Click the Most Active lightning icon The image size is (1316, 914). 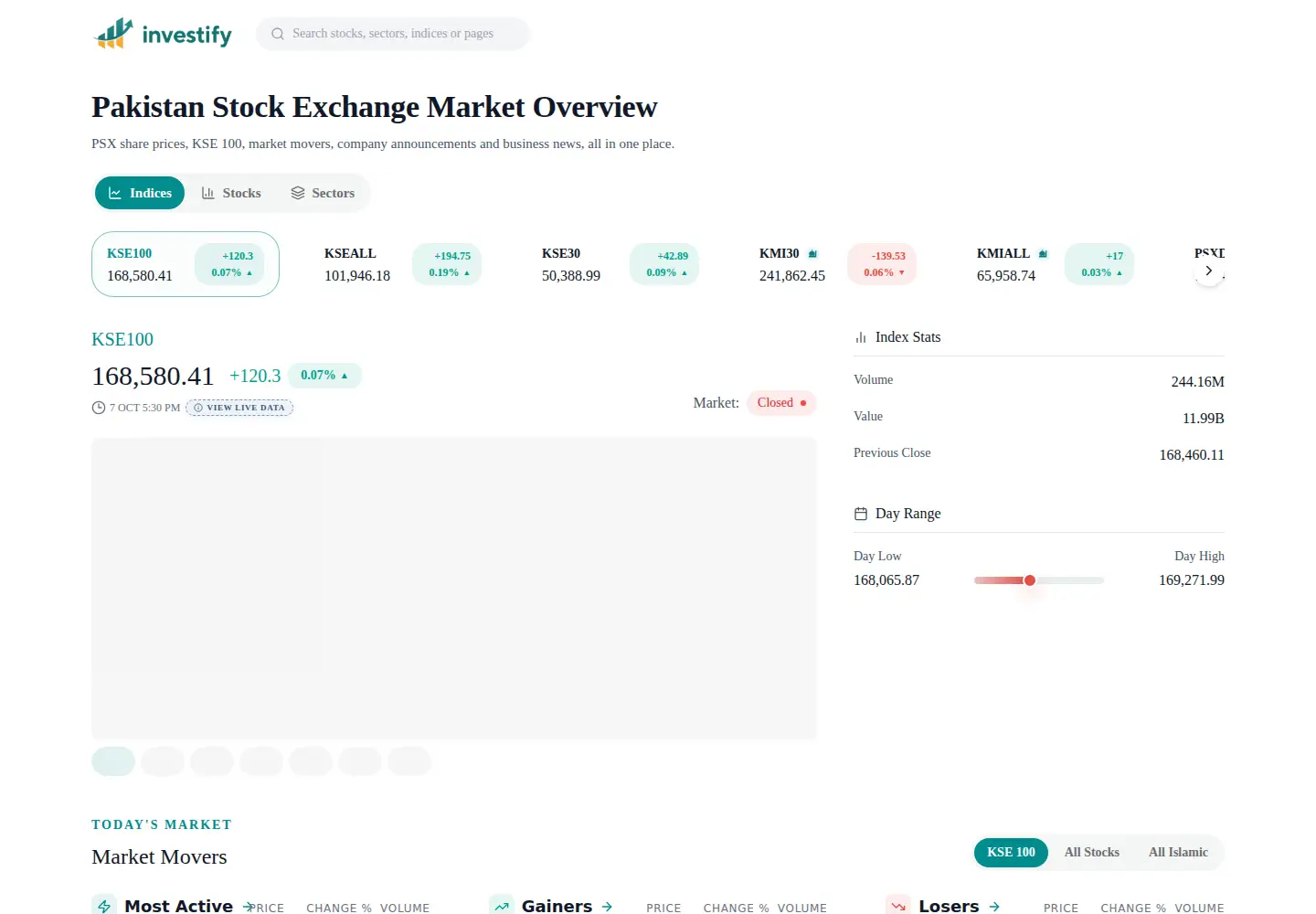point(104,905)
